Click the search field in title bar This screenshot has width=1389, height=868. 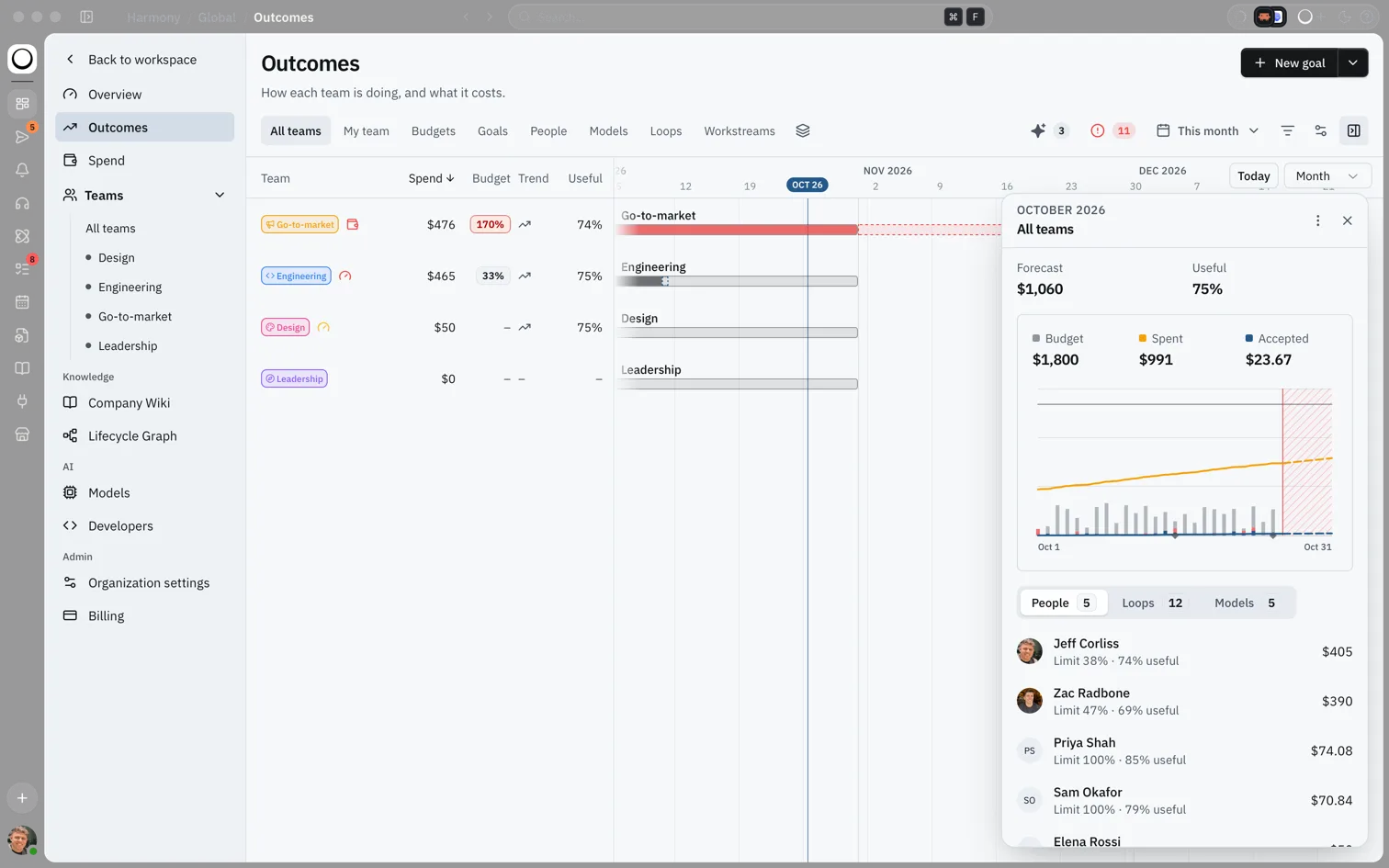(x=749, y=17)
